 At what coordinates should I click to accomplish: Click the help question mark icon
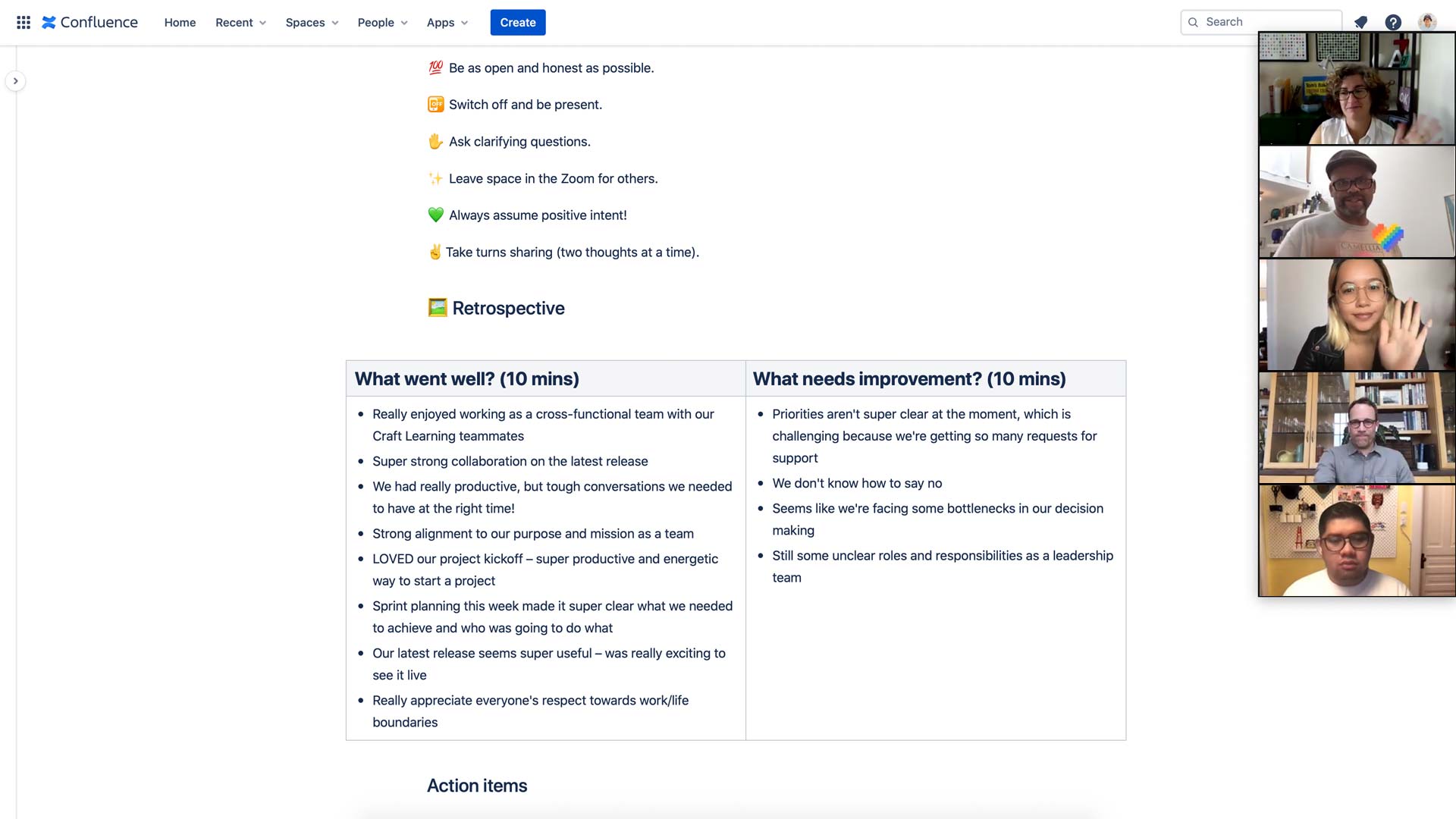point(1394,22)
